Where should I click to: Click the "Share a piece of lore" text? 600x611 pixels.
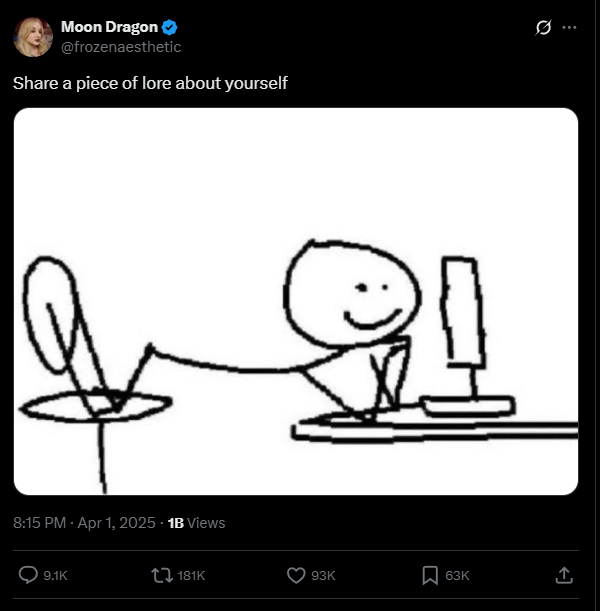pyautogui.click(x=150, y=83)
